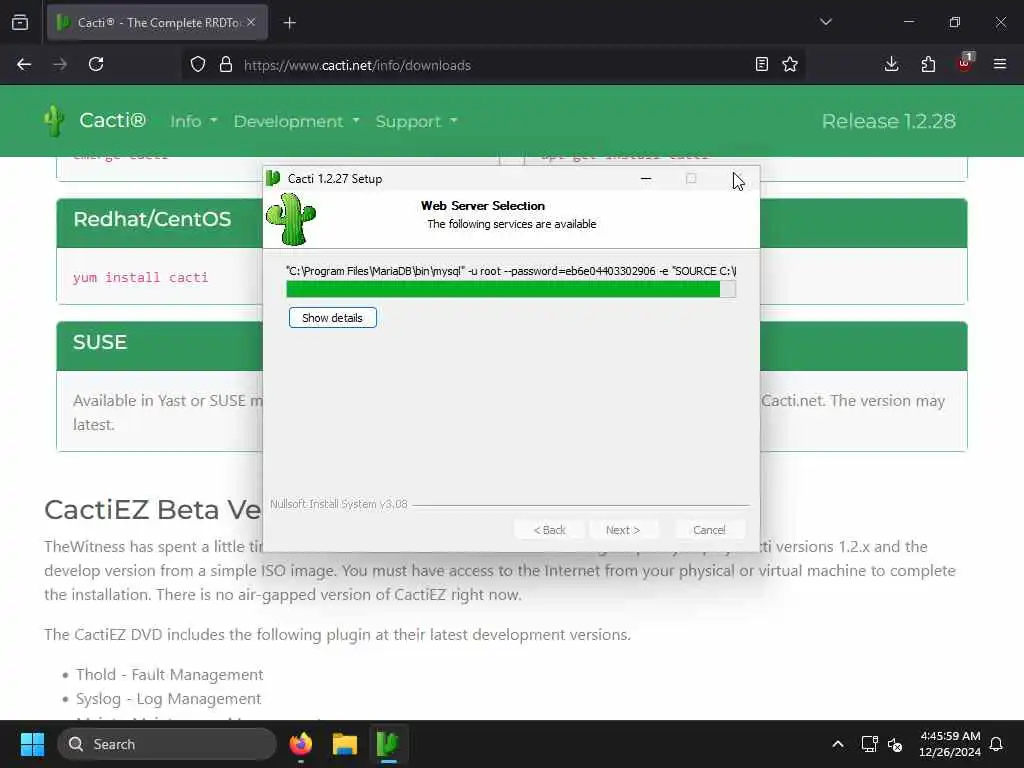Click the Cacti cactus logo in header
Viewport: 1024px width, 768px height.
pos(54,121)
